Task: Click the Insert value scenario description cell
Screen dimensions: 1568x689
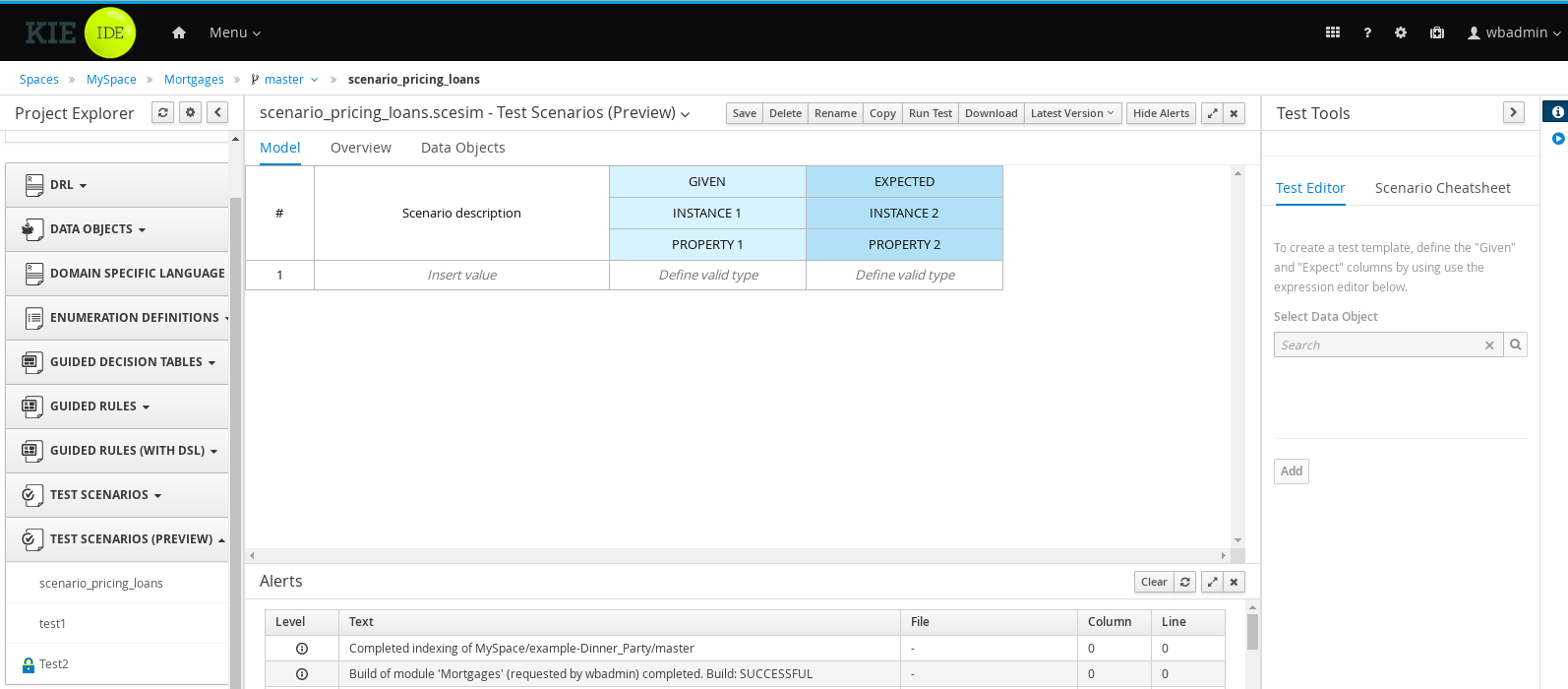Action: (x=462, y=276)
